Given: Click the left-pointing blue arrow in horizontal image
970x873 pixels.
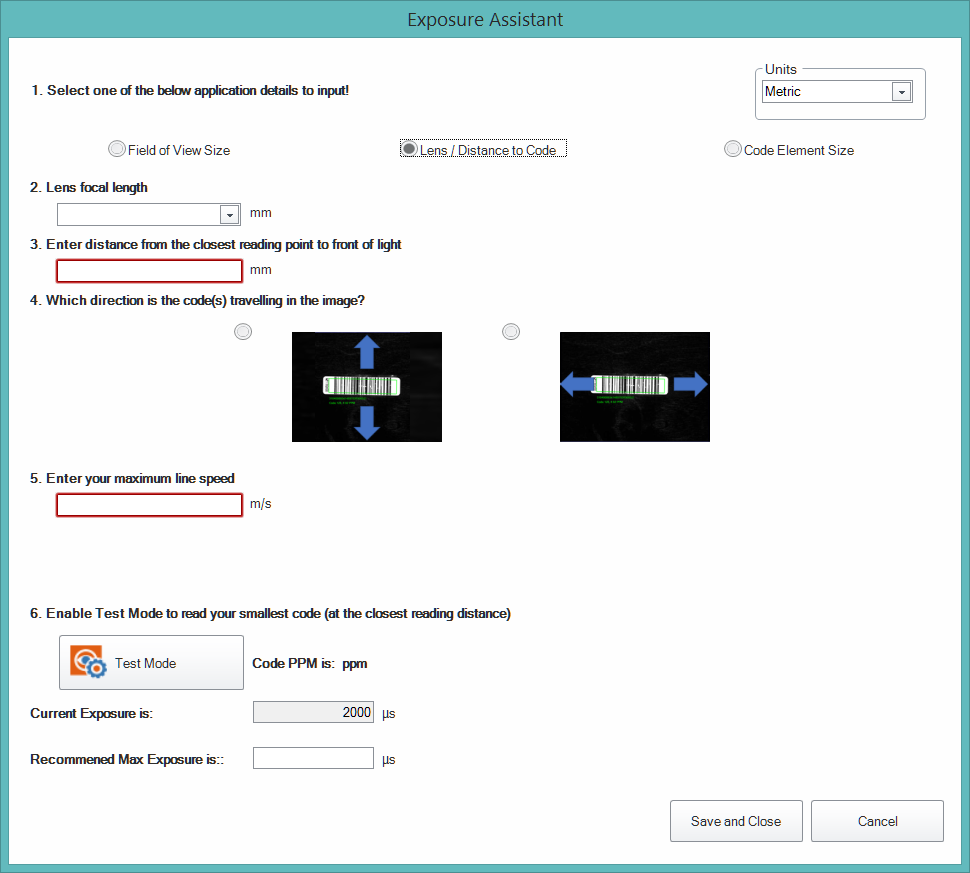Looking at the screenshot, I should click(x=576, y=385).
